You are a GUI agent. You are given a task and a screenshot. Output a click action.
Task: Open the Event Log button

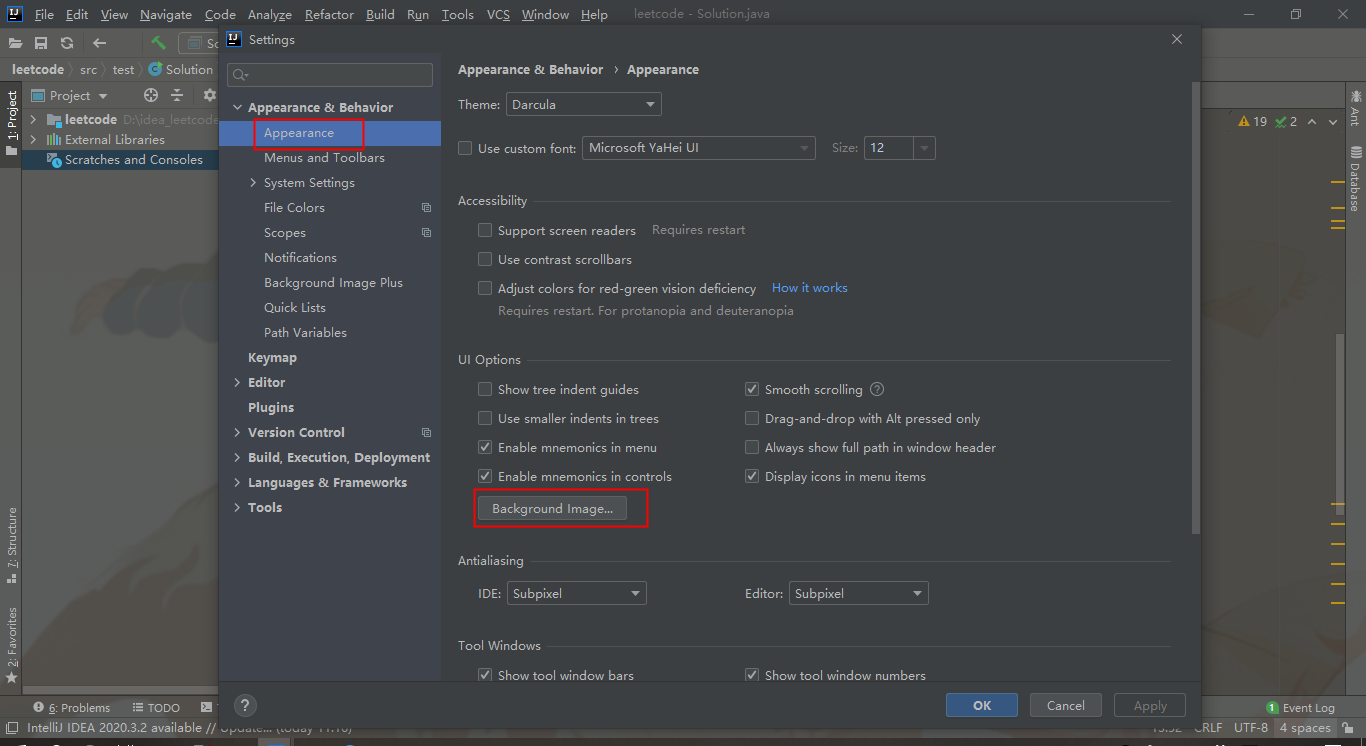(x=1300, y=707)
